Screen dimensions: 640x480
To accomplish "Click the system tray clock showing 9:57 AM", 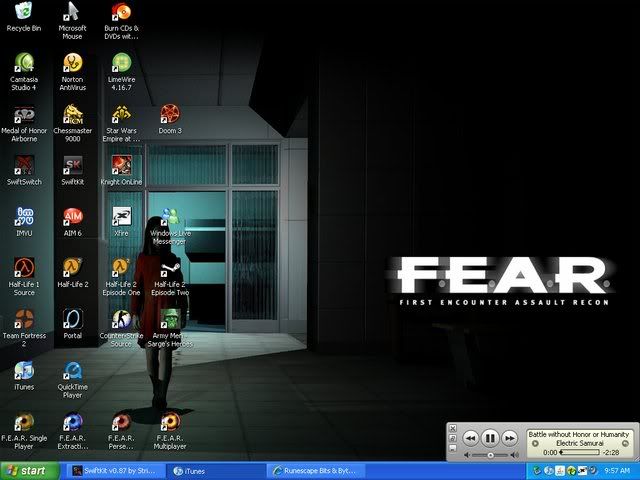I will (x=617, y=471).
